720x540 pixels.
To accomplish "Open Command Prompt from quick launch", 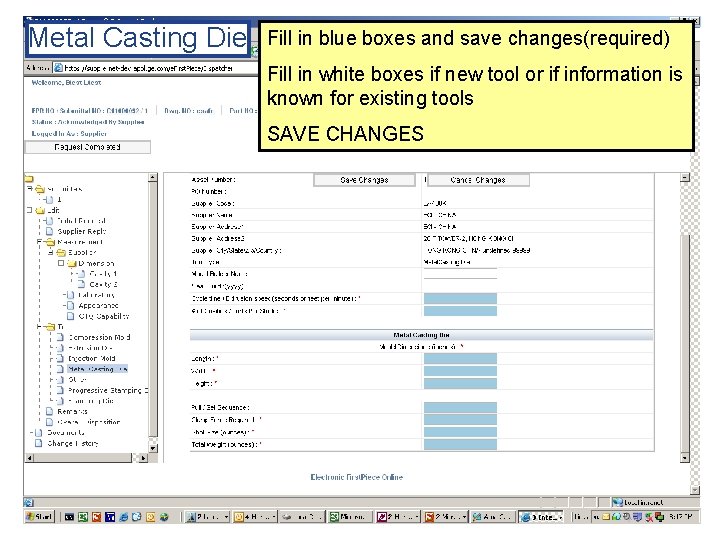I will click(x=69, y=517).
